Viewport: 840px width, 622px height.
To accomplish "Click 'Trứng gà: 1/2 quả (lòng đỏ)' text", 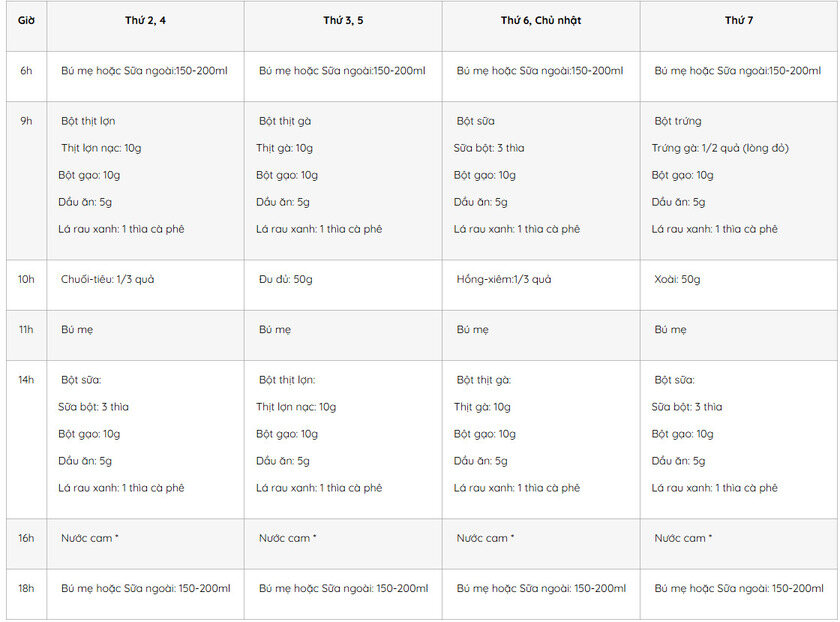I will click(720, 148).
